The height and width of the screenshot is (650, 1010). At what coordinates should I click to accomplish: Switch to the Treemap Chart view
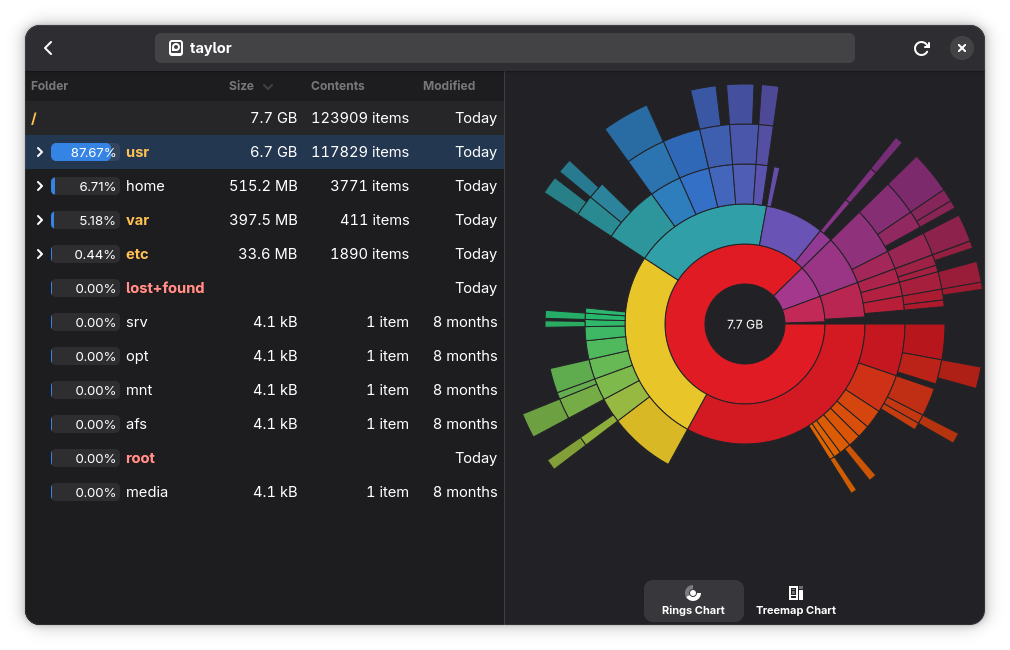click(796, 601)
